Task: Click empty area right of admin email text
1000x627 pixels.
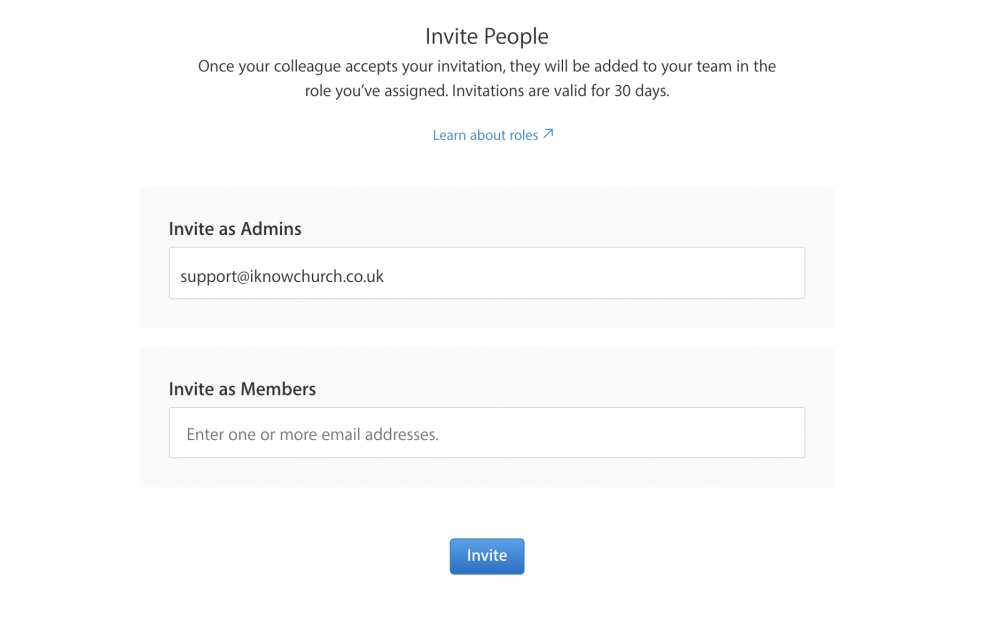Action: coord(593,273)
